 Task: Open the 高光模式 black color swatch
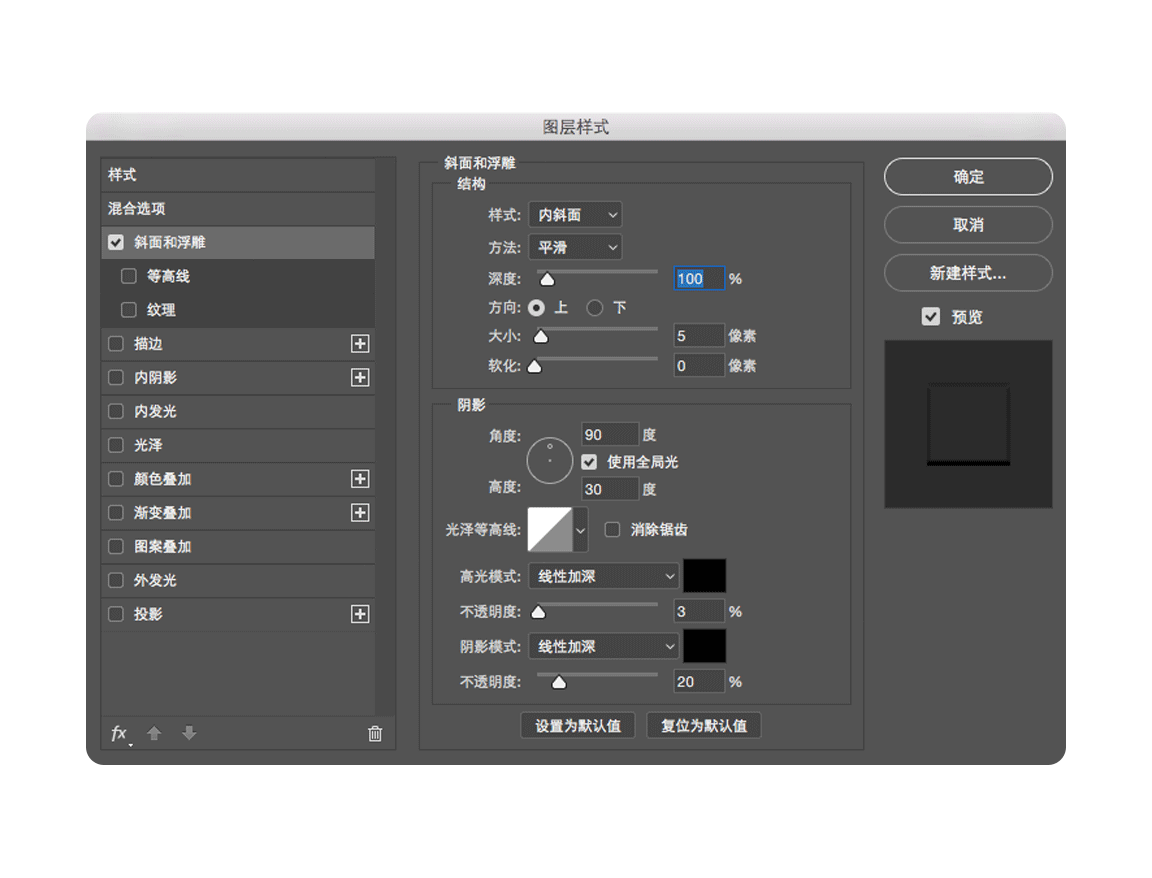coord(705,576)
